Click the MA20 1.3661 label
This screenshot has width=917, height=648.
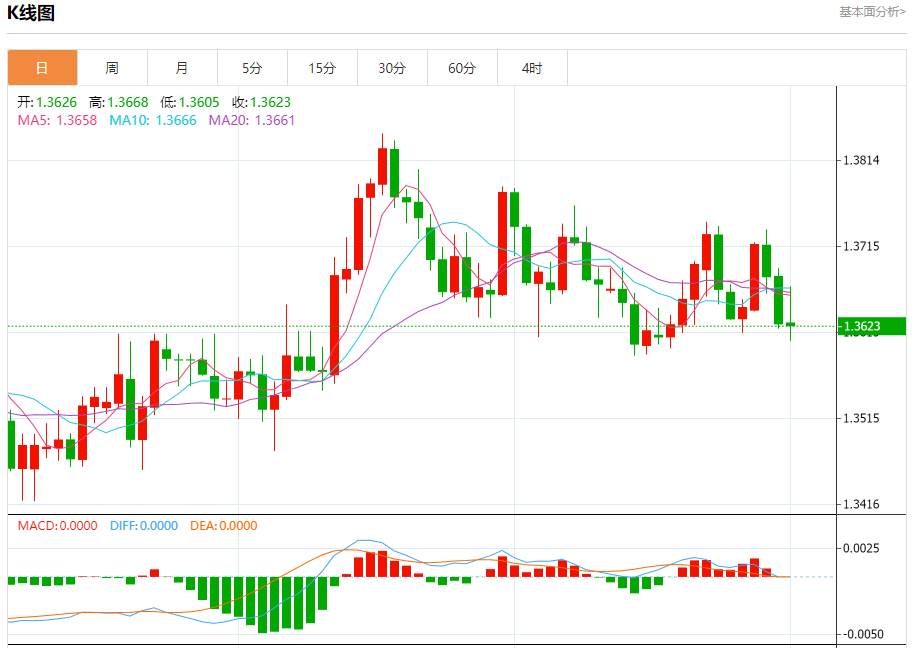pos(252,120)
